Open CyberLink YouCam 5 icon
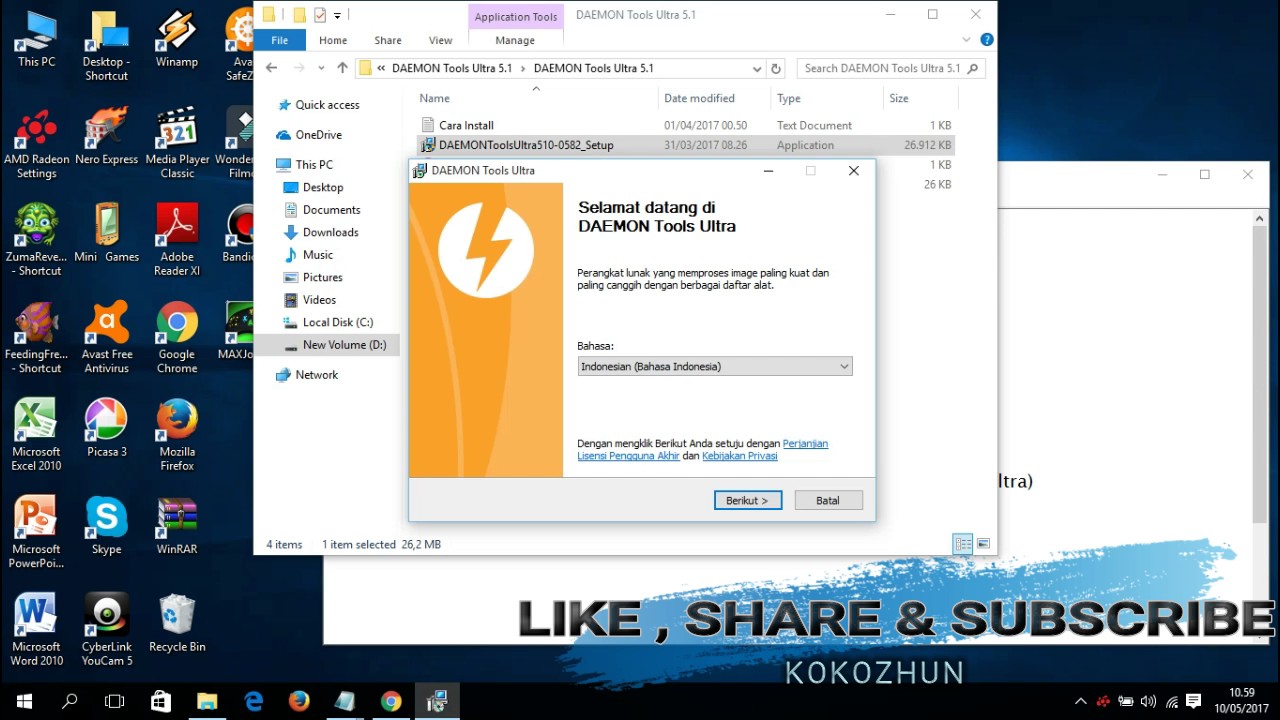Viewport: 1280px width, 720px height. tap(107, 630)
